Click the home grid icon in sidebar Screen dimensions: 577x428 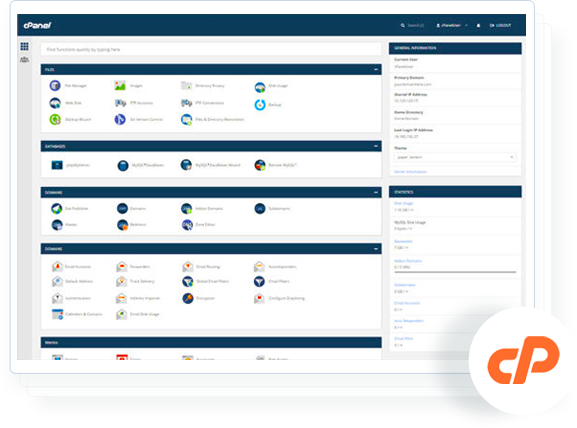coord(24,46)
